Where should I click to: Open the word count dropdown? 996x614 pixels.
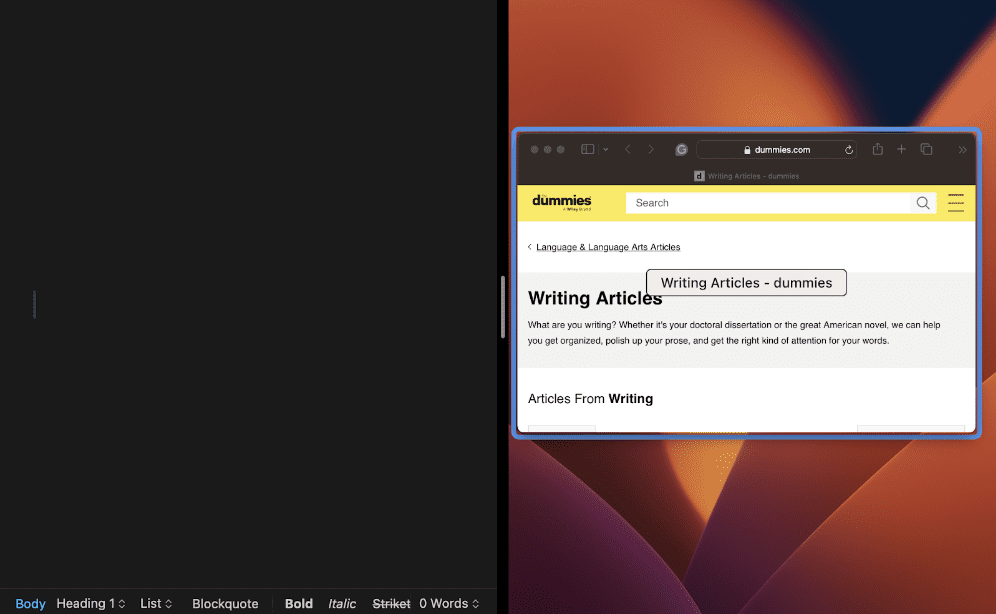pos(448,603)
